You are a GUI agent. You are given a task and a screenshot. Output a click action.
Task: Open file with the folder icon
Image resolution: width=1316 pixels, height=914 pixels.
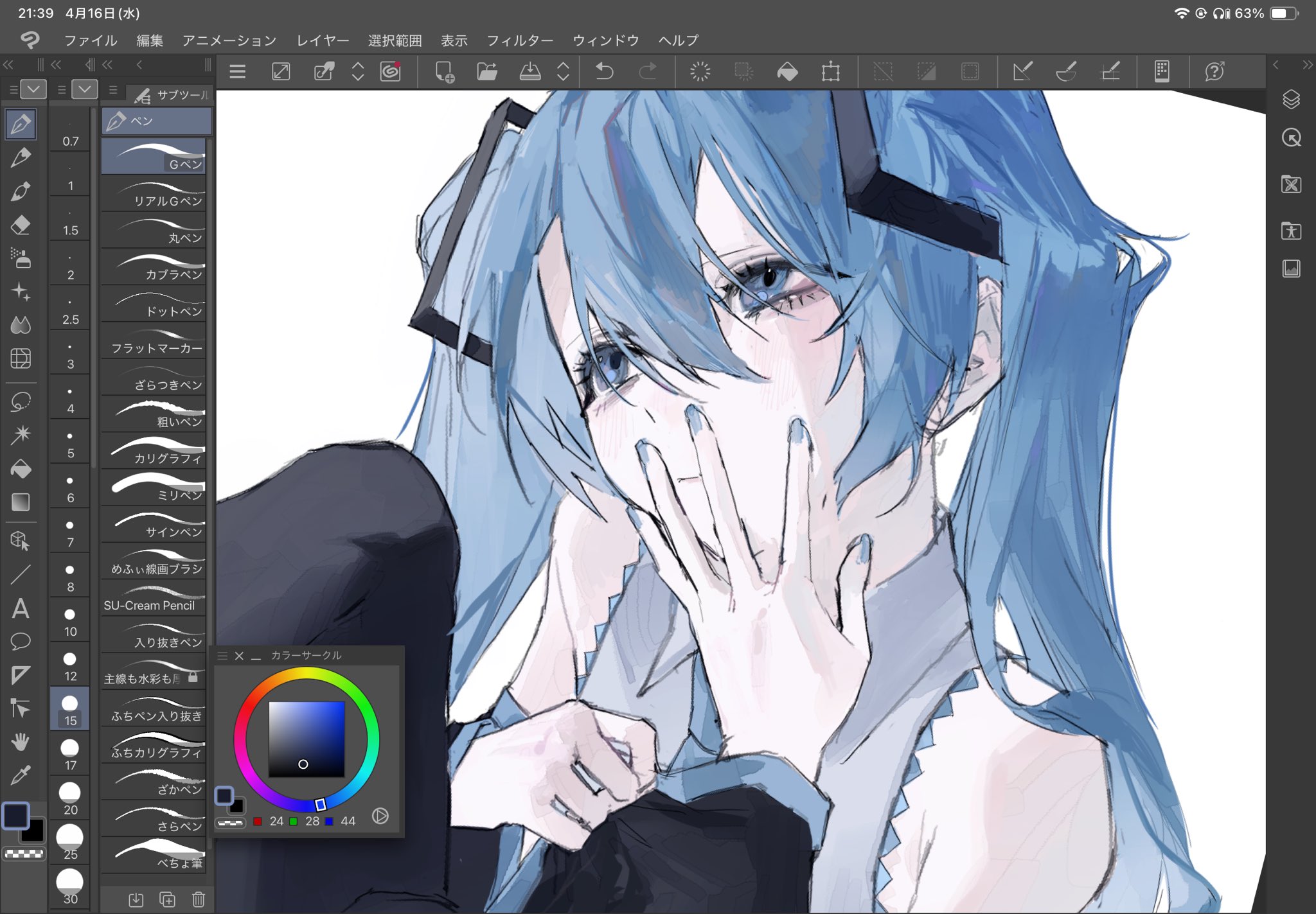pyautogui.click(x=487, y=71)
